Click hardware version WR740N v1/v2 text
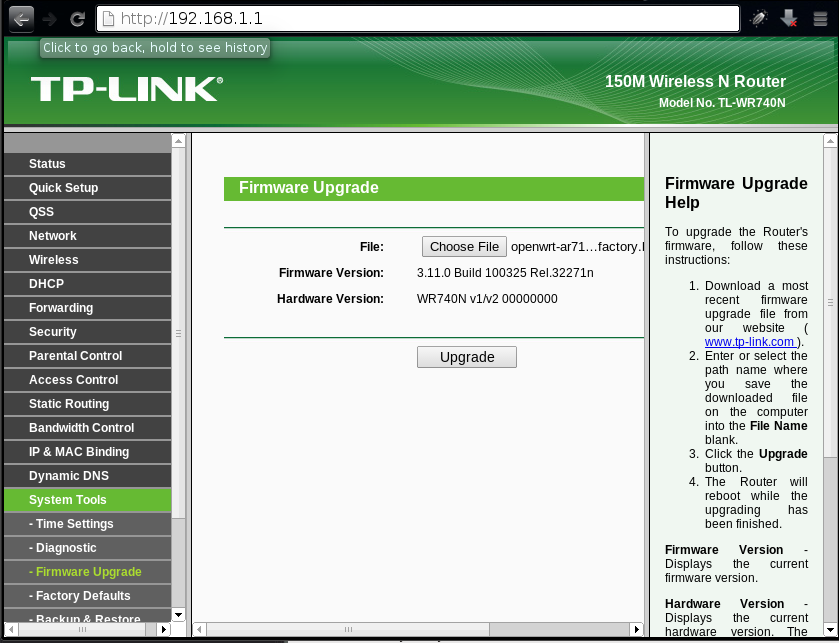This screenshot has width=839, height=643. click(x=487, y=299)
